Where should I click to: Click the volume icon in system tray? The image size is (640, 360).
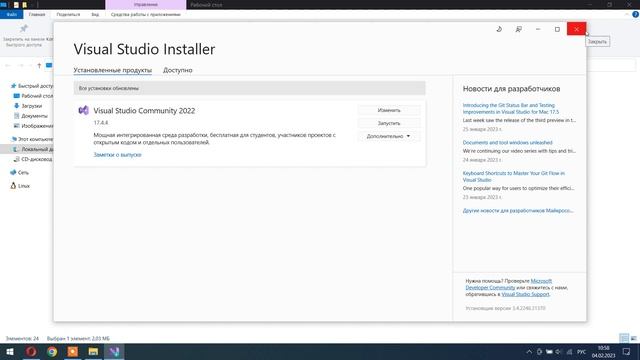[559, 351]
